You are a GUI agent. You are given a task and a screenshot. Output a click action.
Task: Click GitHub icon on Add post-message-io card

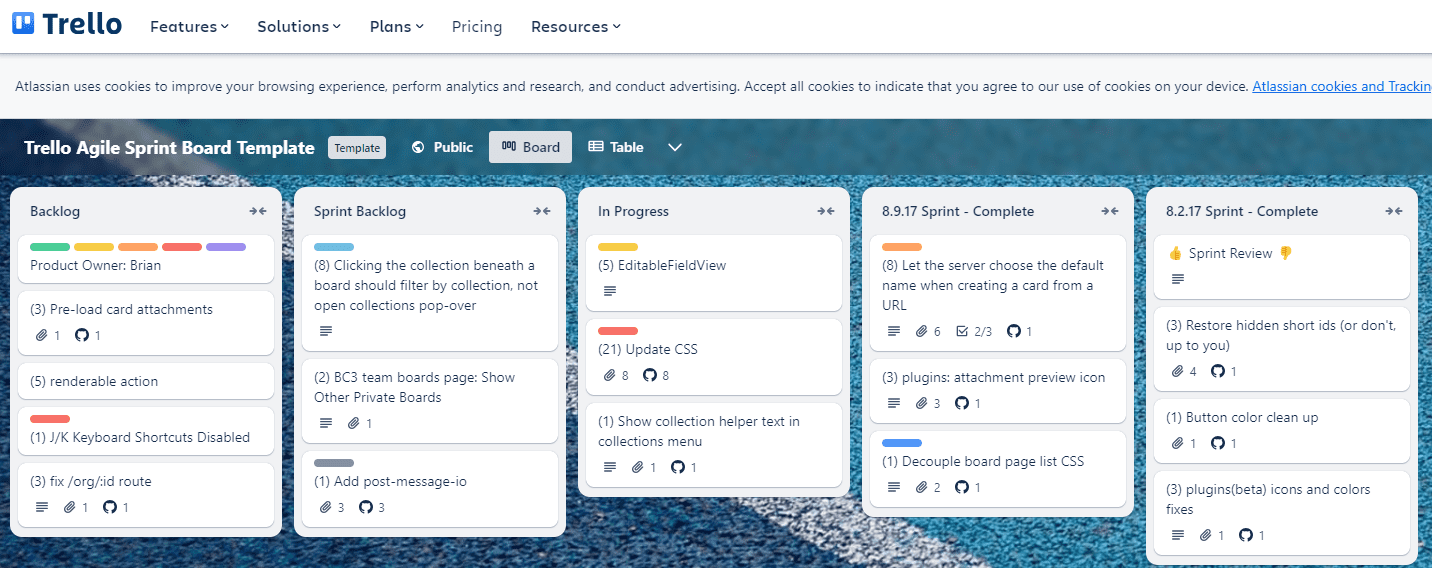click(366, 507)
